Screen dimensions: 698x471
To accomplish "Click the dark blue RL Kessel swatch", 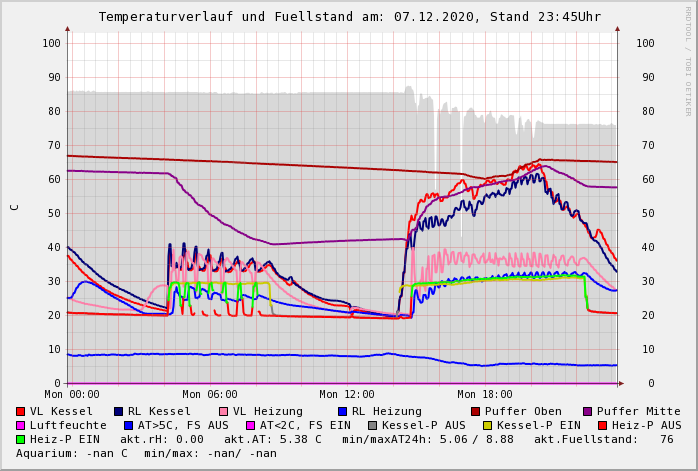I will pyautogui.click(x=119, y=411).
